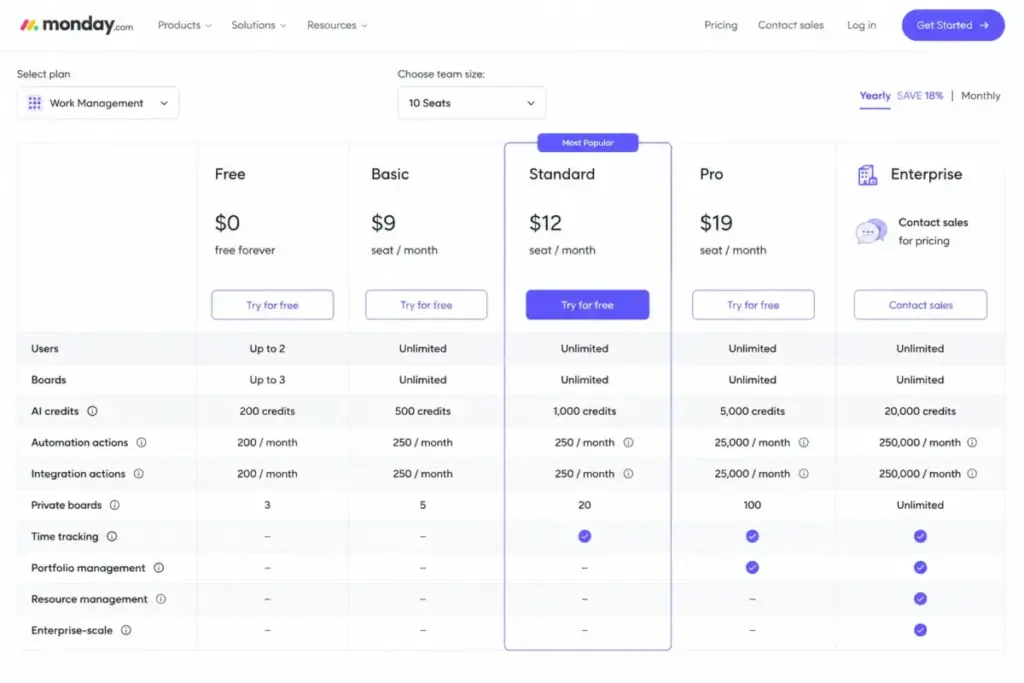Screen dimensions: 1024x683
Task: Click the 20,000 credits cell
Action: (920, 411)
